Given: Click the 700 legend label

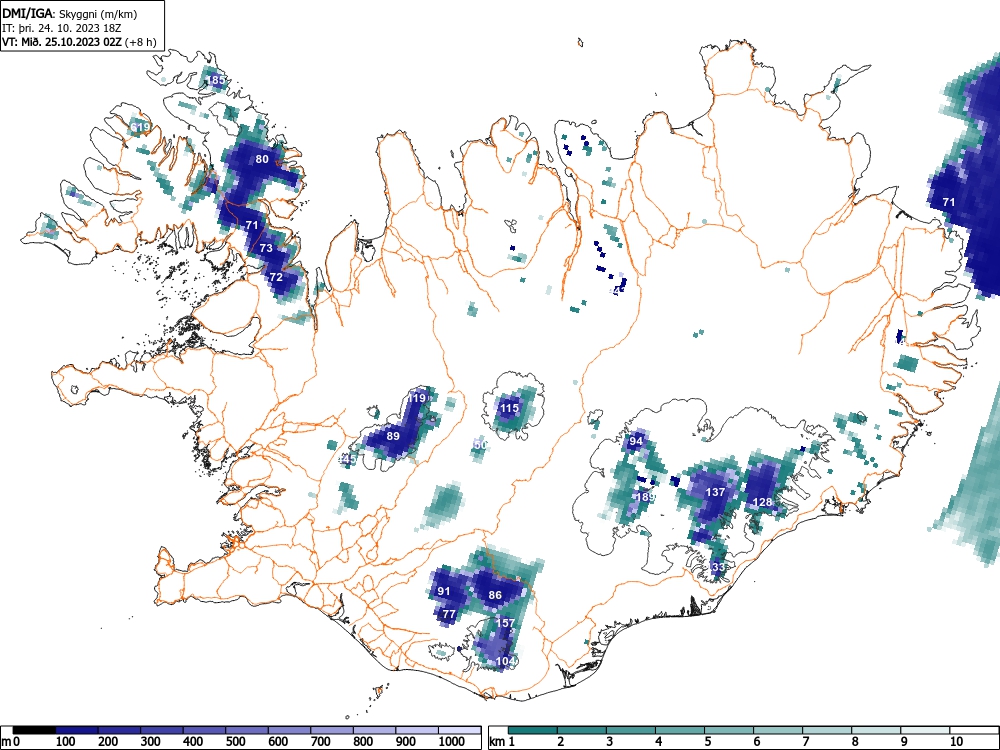Looking at the screenshot, I should click(x=321, y=742).
